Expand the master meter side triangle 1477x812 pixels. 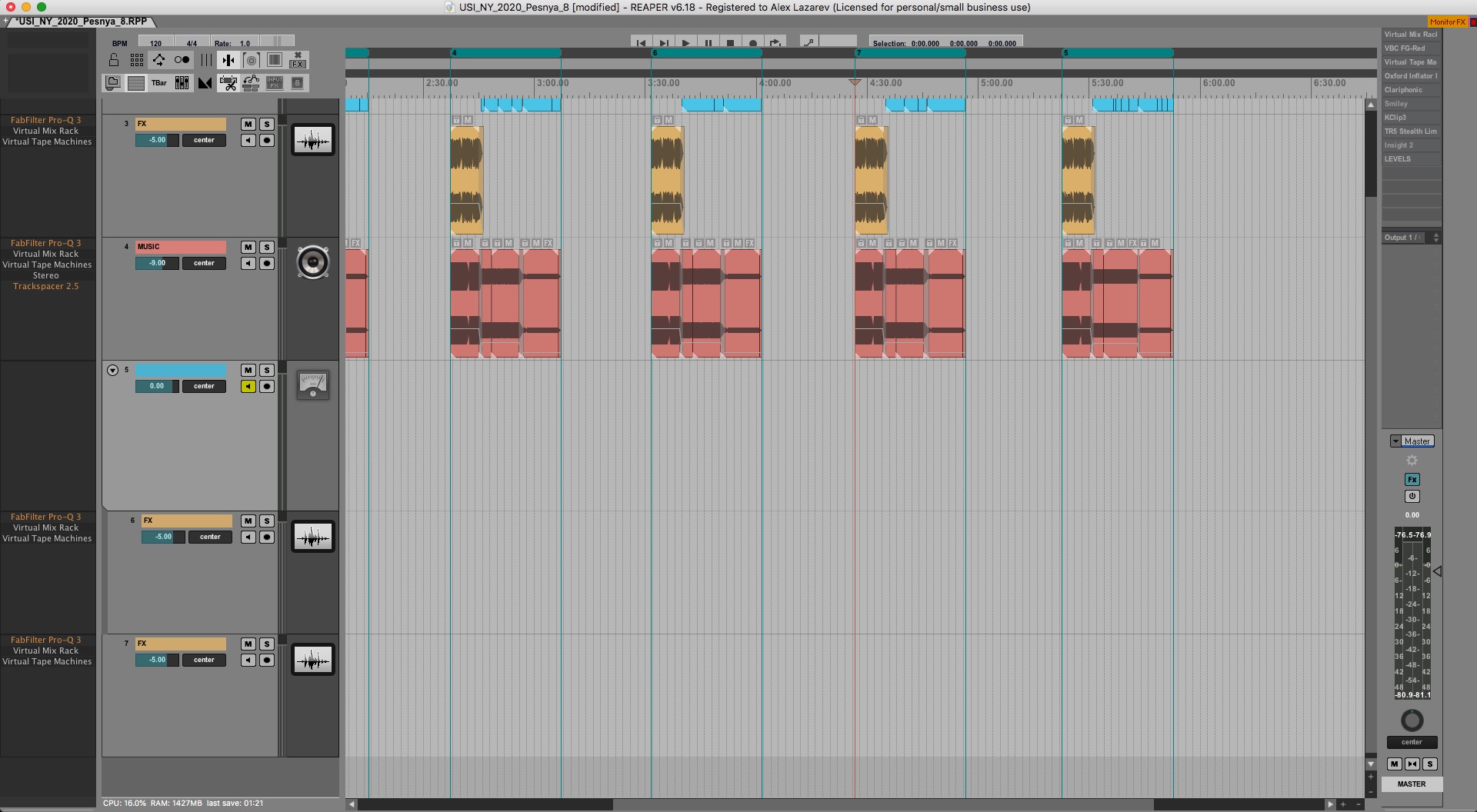[x=1437, y=571]
